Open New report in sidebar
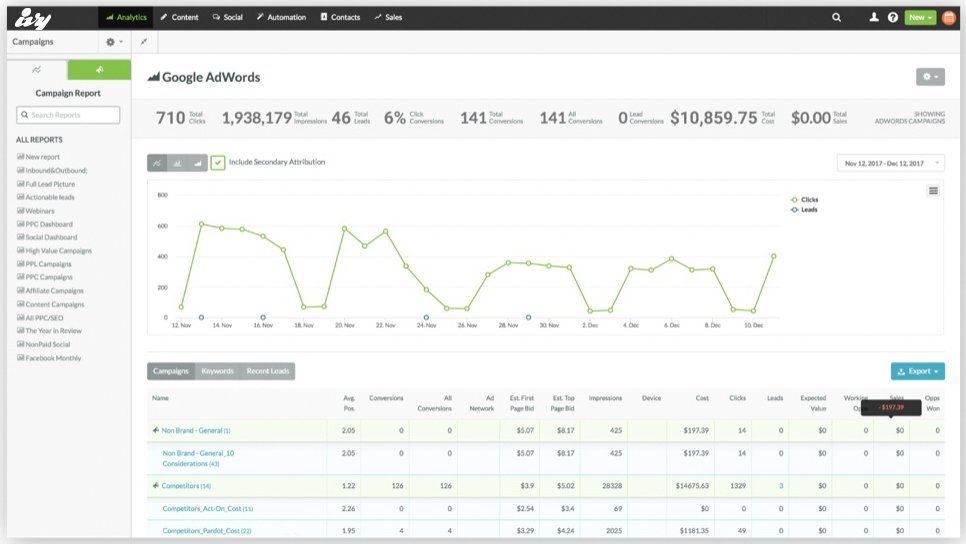Image resolution: width=966 pixels, height=544 pixels. [x=38, y=156]
